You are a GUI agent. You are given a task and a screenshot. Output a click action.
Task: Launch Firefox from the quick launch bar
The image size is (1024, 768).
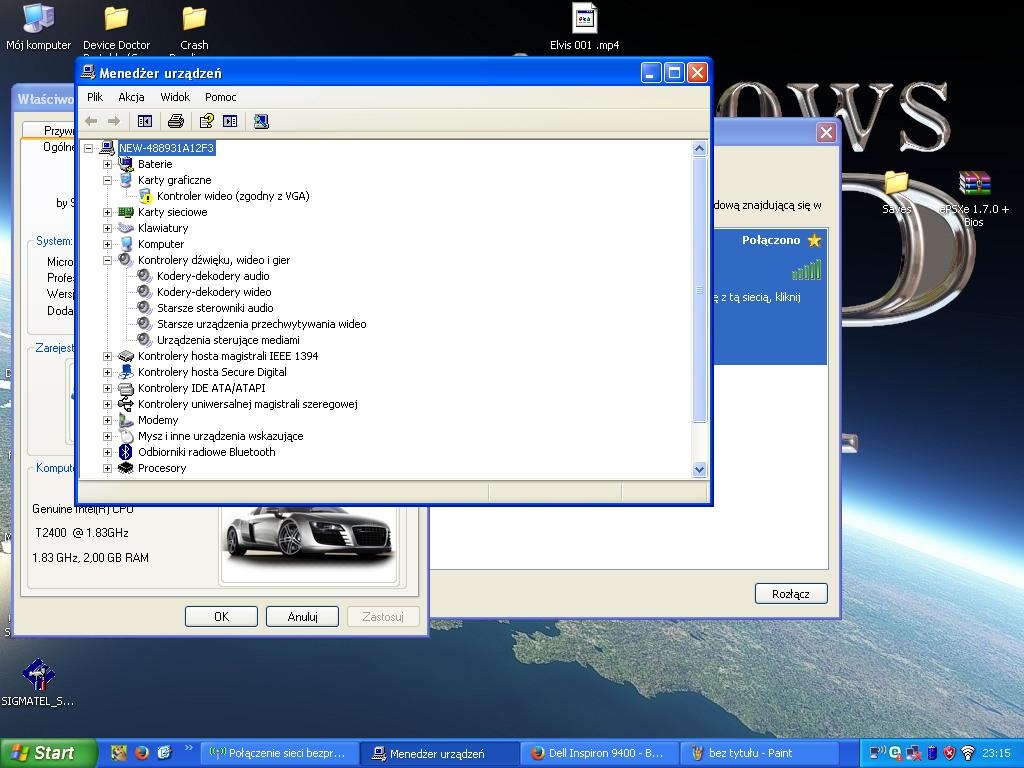click(x=142, y=753)
